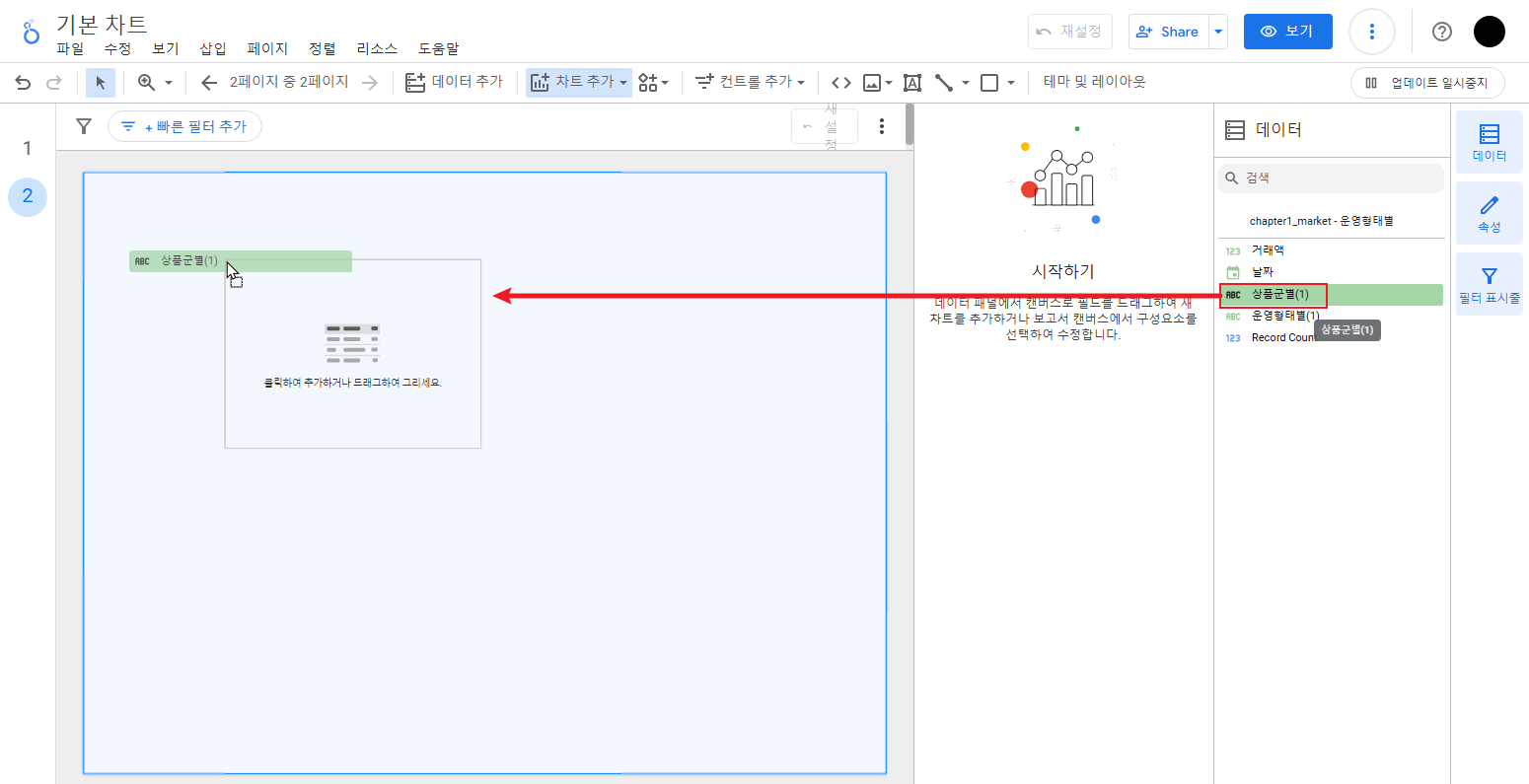This screenshot has height=784, width=1529.
Task: Open the 도움말 menu
Action: pos(438,48)
